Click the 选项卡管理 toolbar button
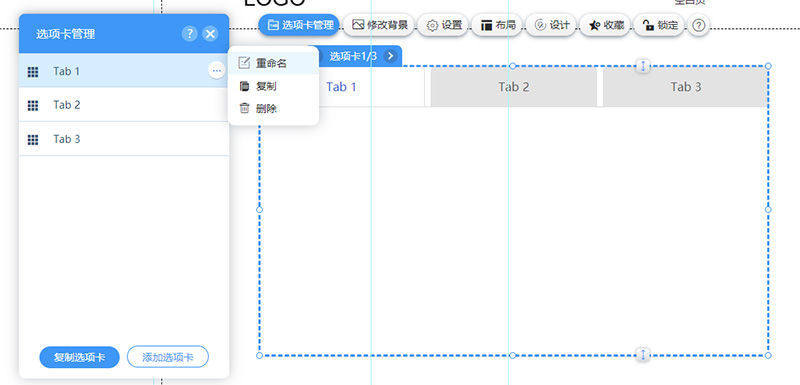The image size is (800, 385). pos(299,25)
